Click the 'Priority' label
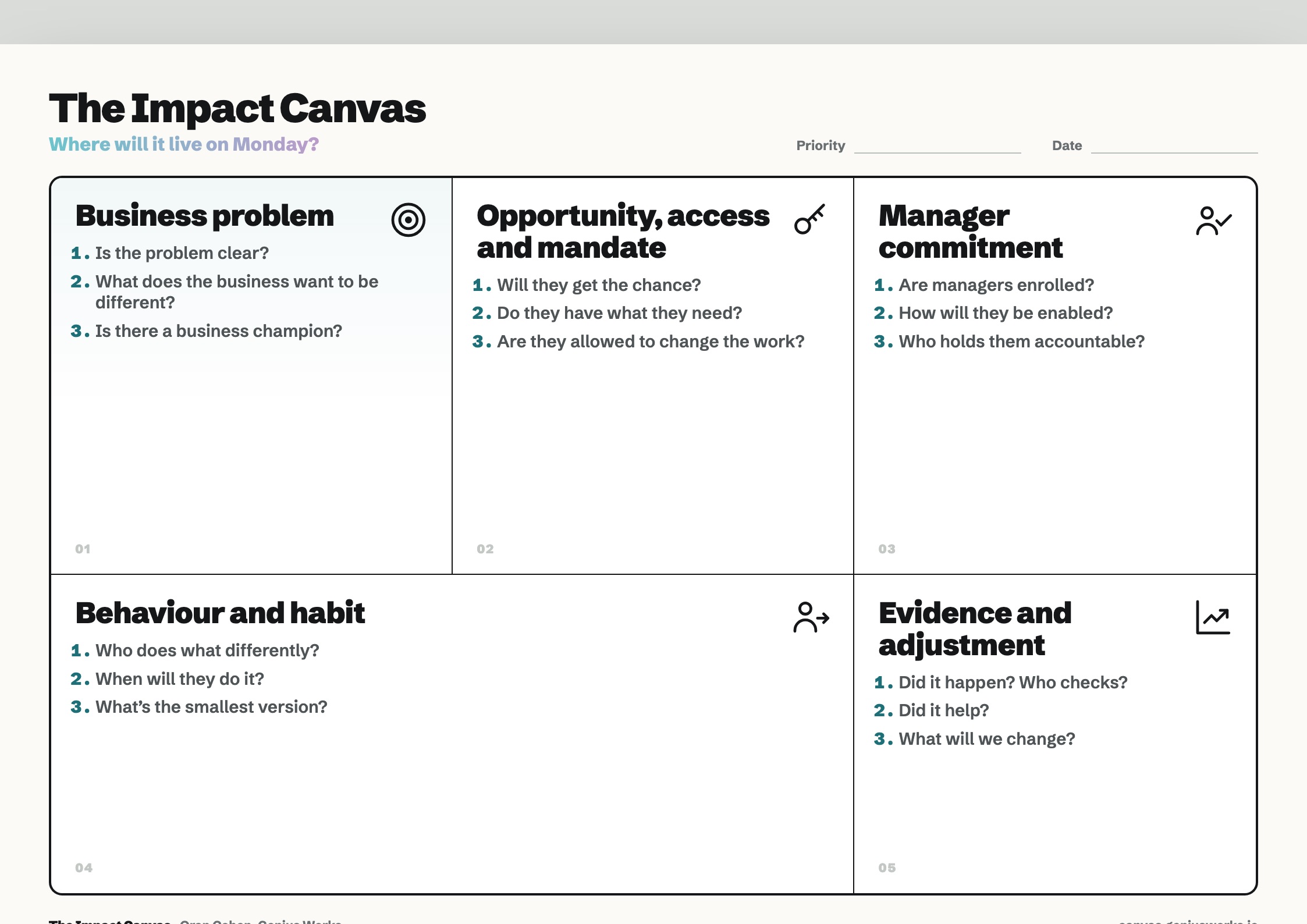 (821, 145)
